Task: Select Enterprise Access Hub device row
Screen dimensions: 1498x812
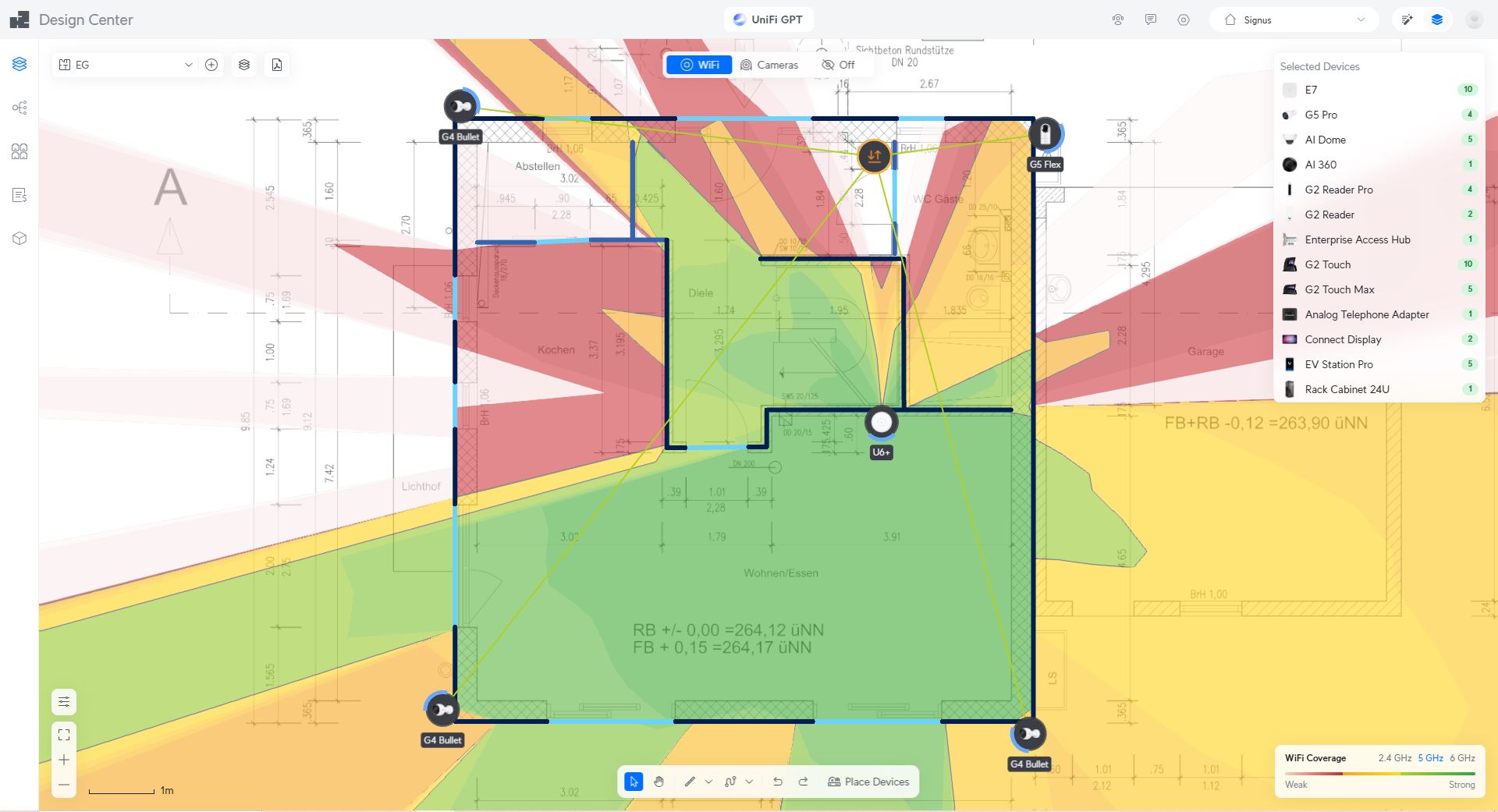Action: 1379,239
